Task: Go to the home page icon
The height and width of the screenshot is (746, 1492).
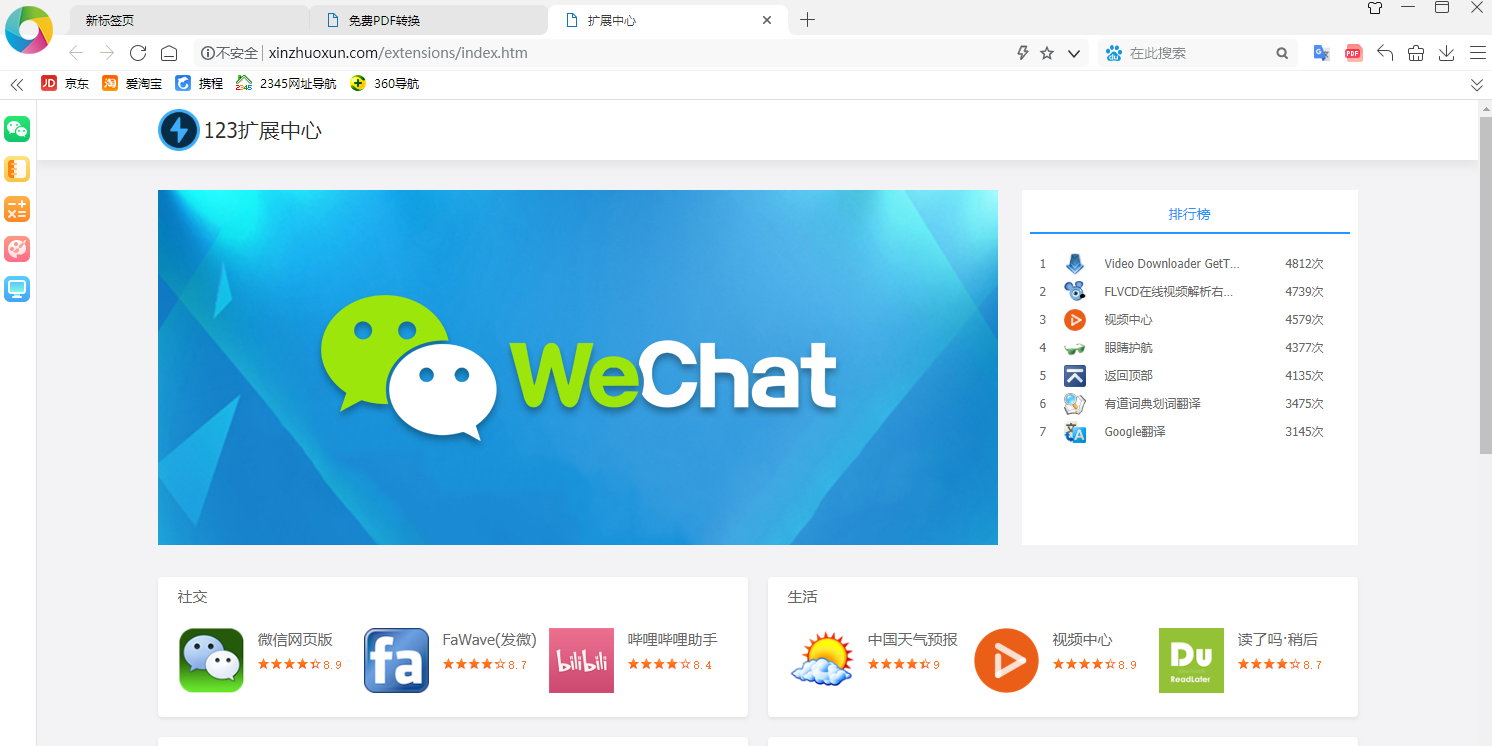Action: pos(169,53)
